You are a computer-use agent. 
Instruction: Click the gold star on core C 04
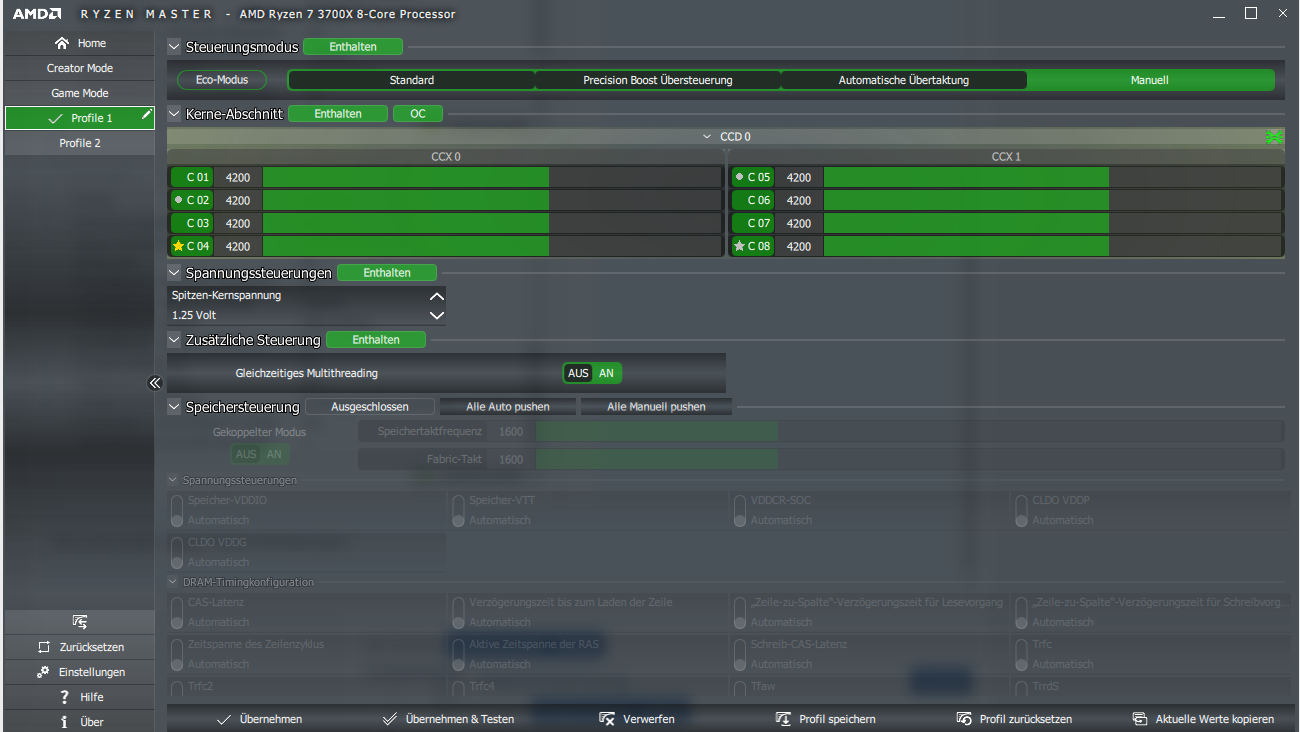178,246
